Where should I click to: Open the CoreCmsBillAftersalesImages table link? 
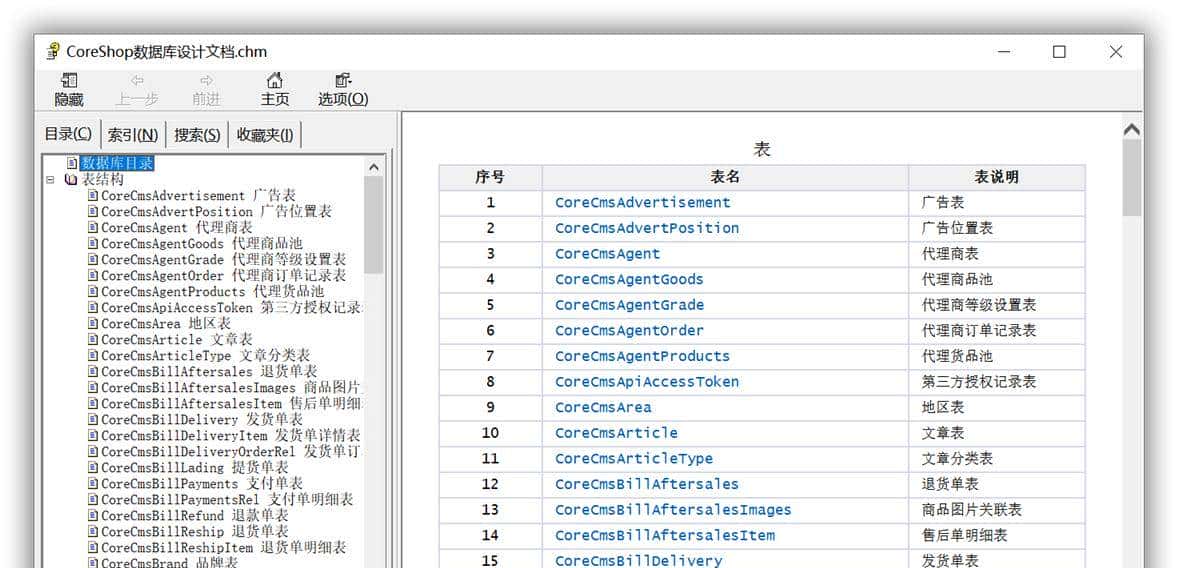click(x=673, y=509)
